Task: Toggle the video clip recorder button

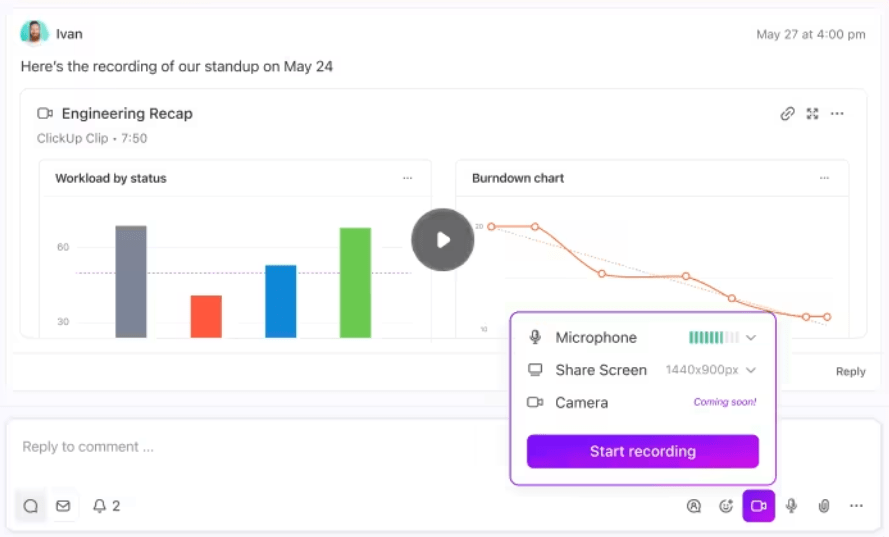Action: [759, 506]
